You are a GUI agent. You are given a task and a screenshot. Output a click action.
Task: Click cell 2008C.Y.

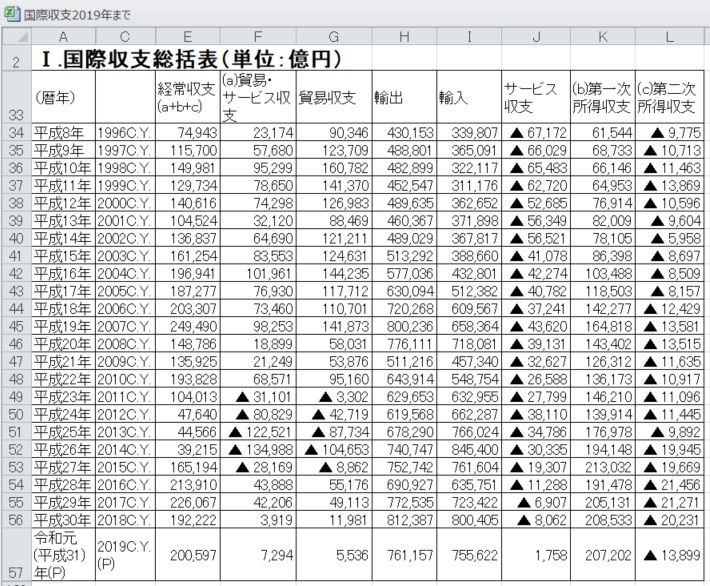coord(125,344)
